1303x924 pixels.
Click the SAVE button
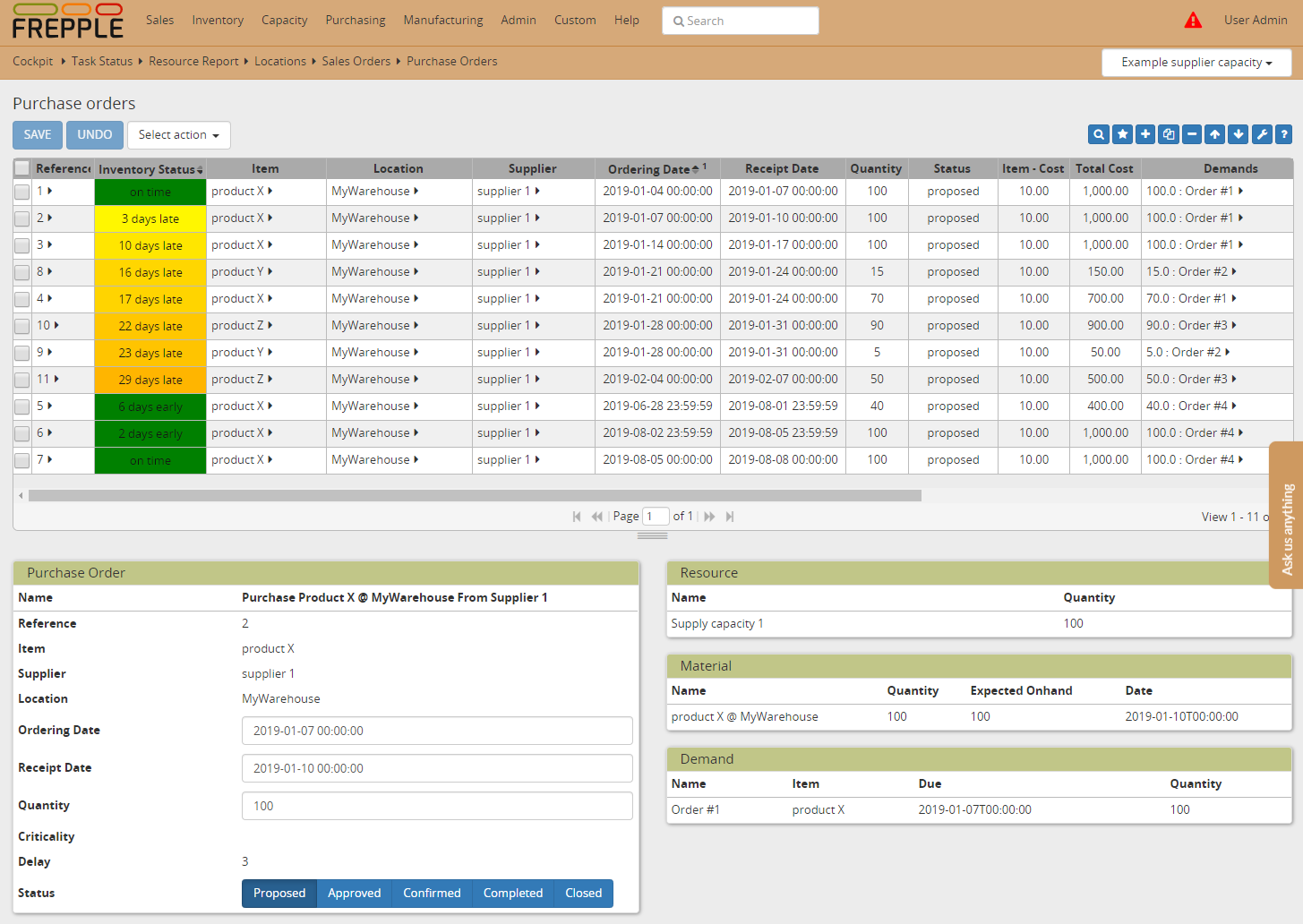pyautogui.click(x=37, y=135)
